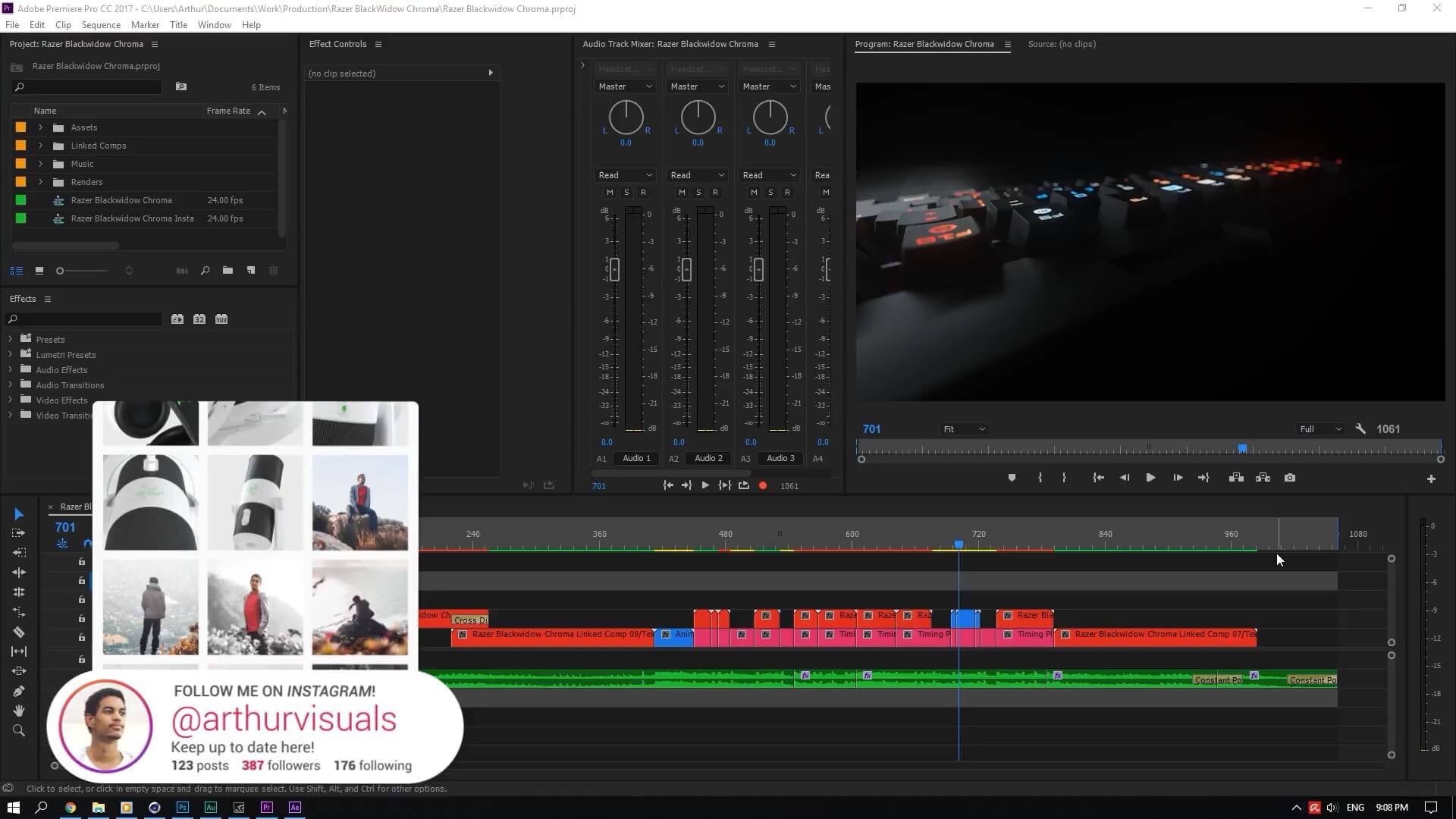Open the Sequence menu
The height and width of the screenshot is (819, 1456).
tap(101, 25)
